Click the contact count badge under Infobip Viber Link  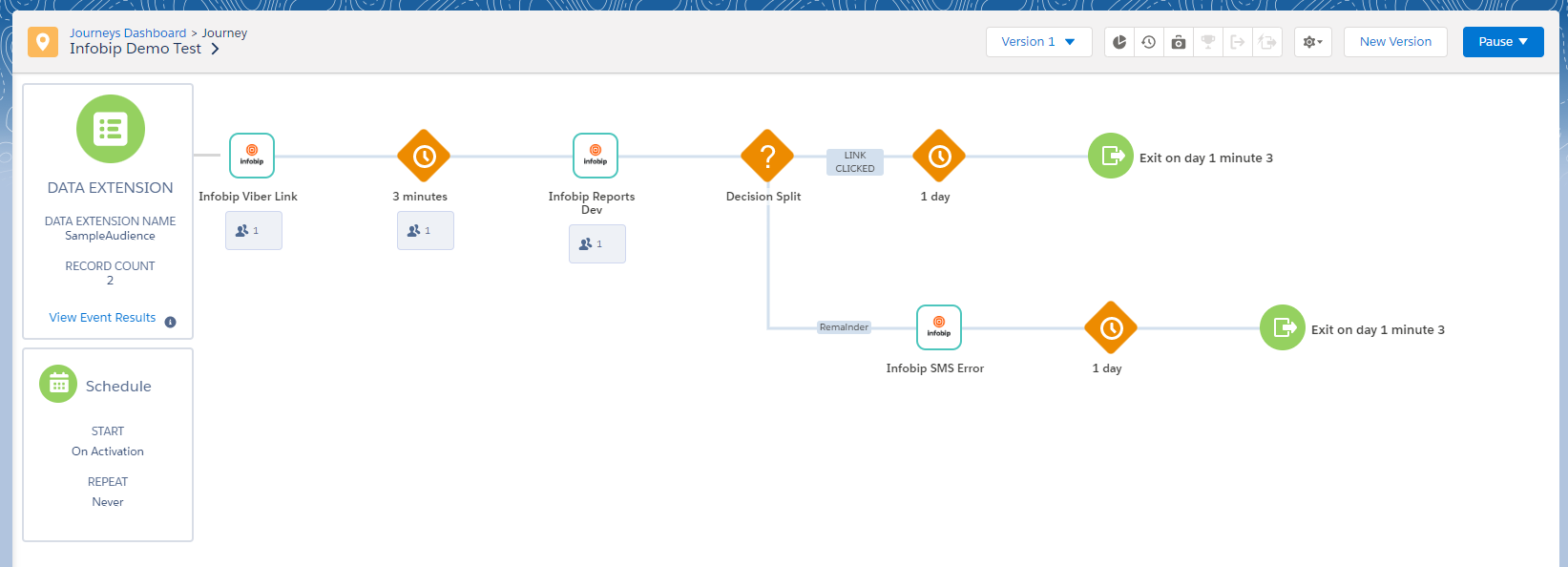point(254,231)
